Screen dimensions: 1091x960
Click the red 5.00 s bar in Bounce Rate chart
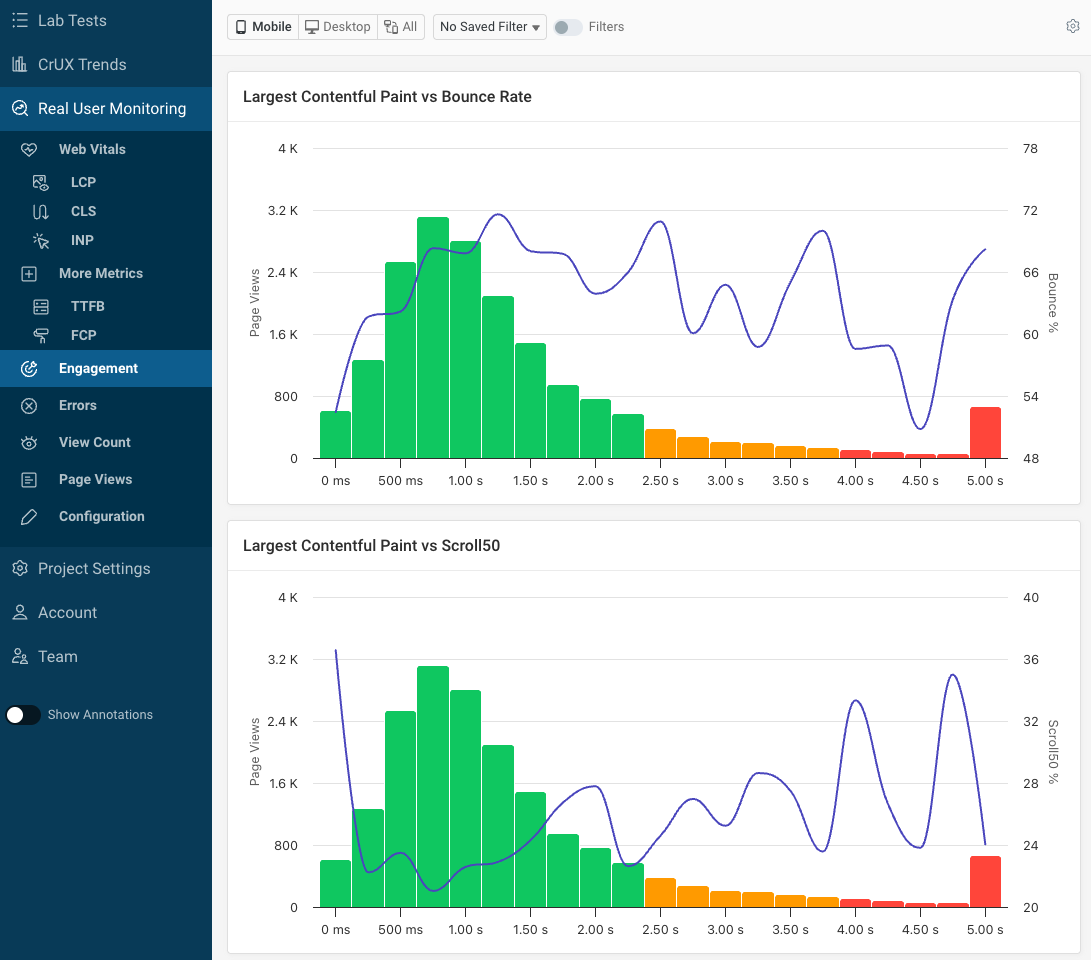click(985, 433)
